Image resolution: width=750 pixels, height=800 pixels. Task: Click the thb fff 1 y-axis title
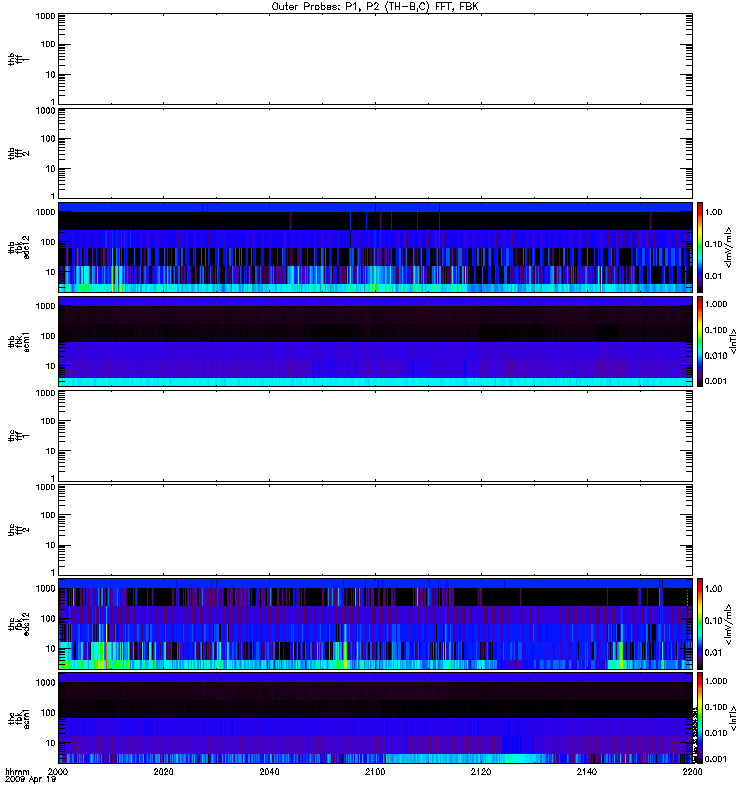[19, 60]
